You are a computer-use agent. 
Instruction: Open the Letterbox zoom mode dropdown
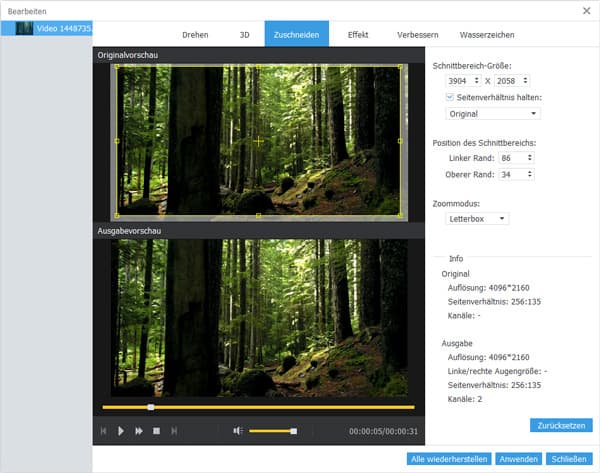click(477, 219)
